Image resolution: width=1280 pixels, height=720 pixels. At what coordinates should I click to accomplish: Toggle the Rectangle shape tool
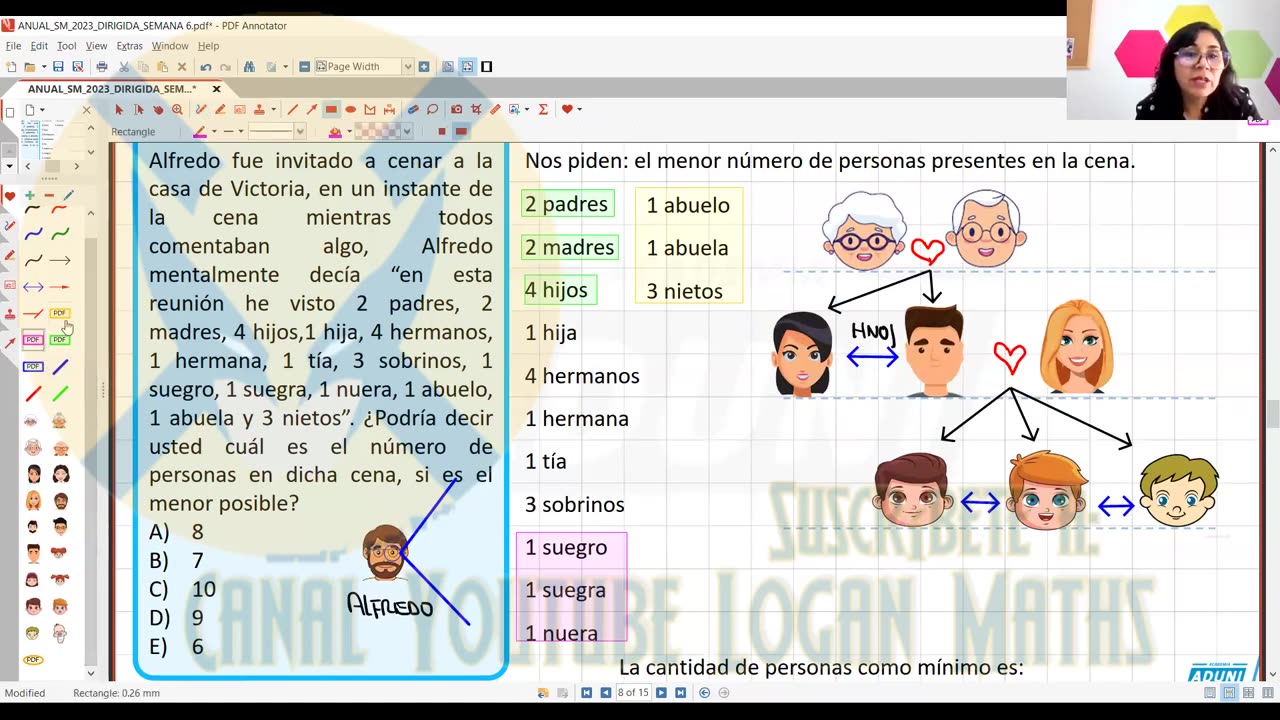point(331,109)
